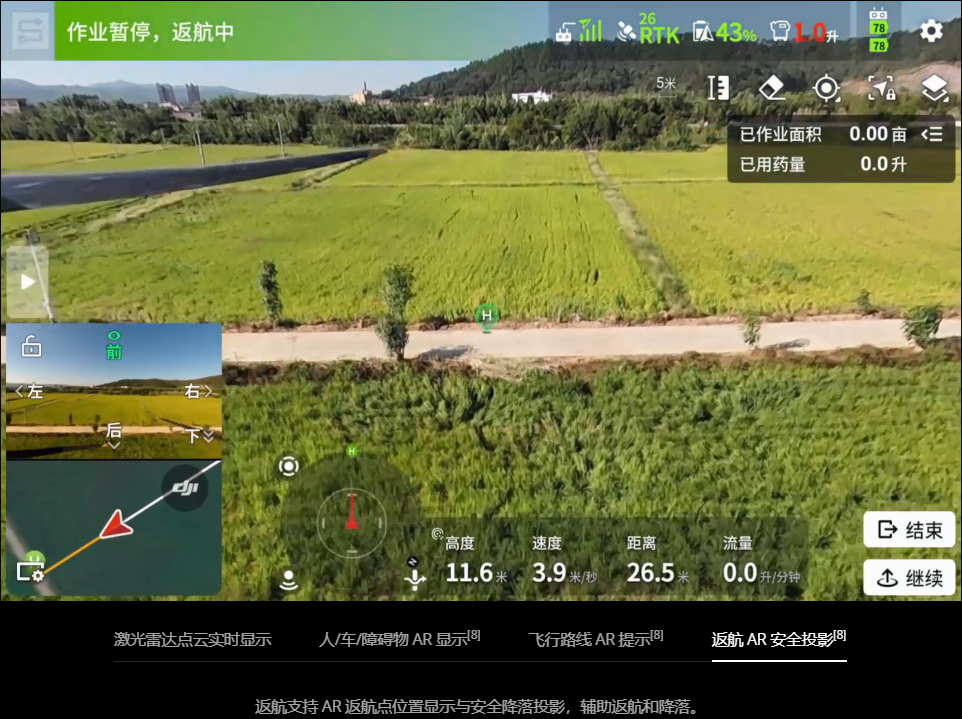
Task: Switch camera to the downward view
Action: pyautogui.click(x=198, y=435)
